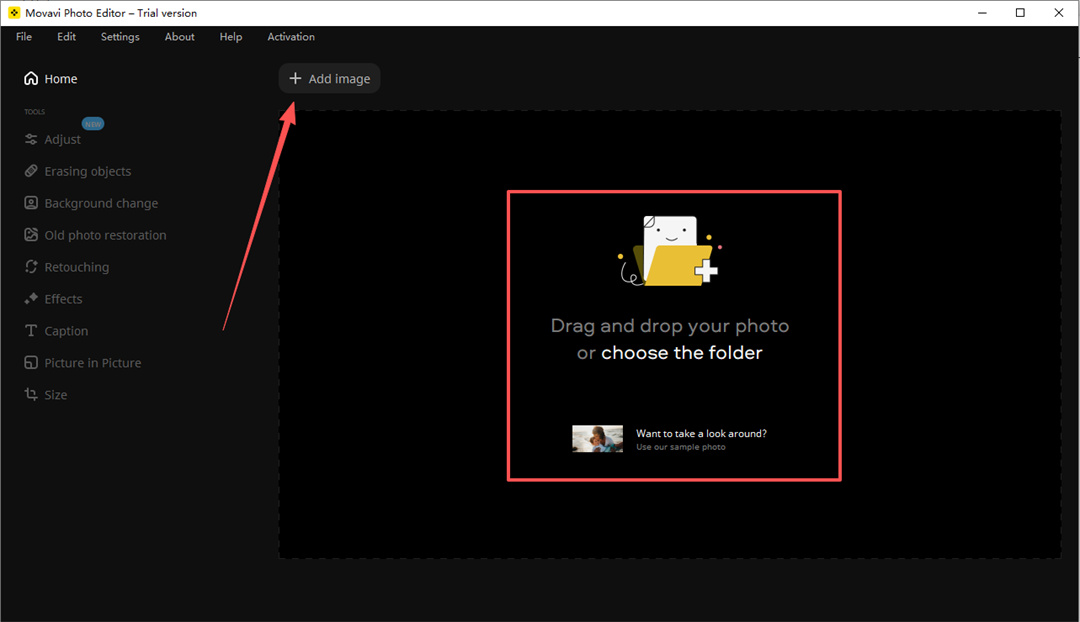Click the 'choose the folder' link

682,353
